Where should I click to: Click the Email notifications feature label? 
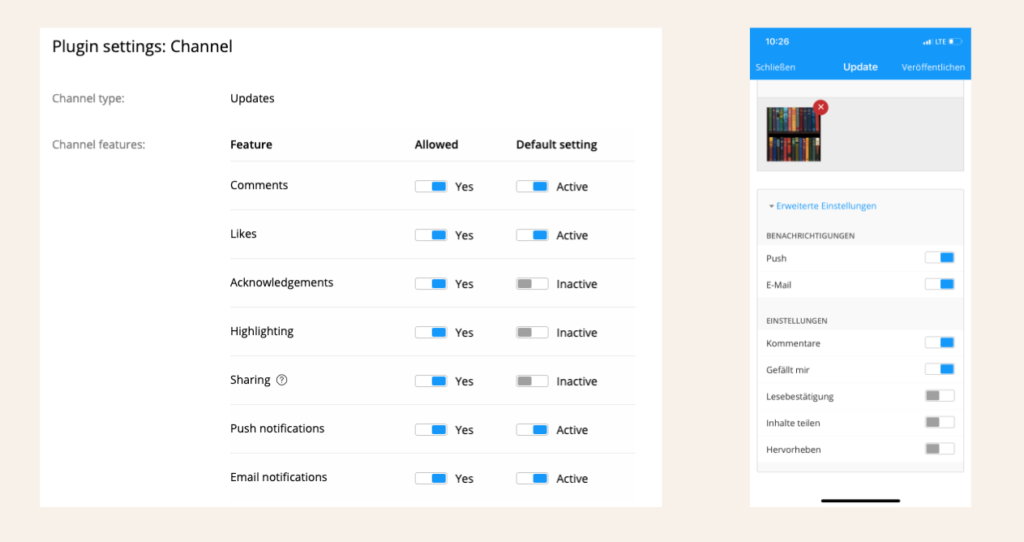tap(278, 477)
